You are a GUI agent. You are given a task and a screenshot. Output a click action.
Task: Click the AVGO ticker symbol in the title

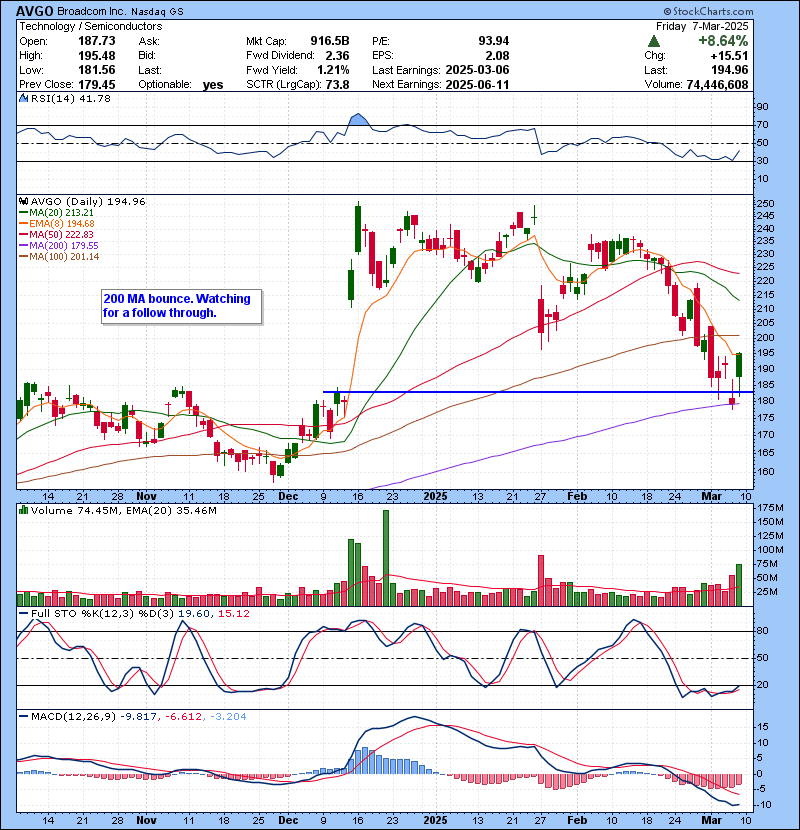(34, 11)
